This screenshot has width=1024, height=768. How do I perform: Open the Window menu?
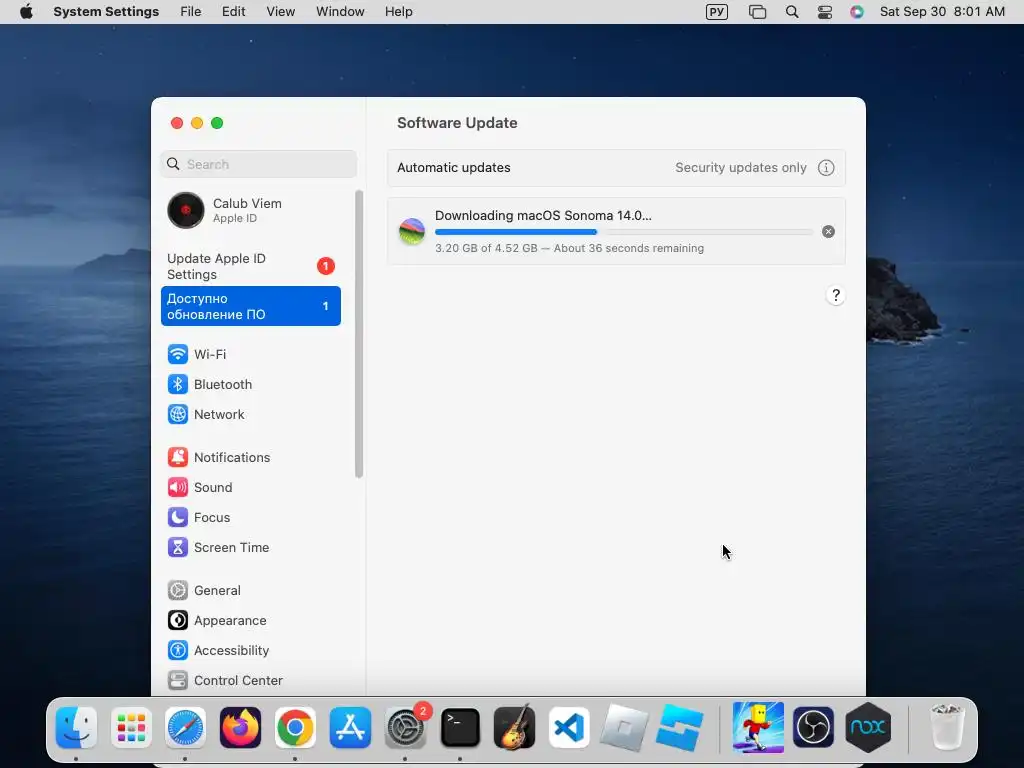pyautogui.click(x=340, y=12)
